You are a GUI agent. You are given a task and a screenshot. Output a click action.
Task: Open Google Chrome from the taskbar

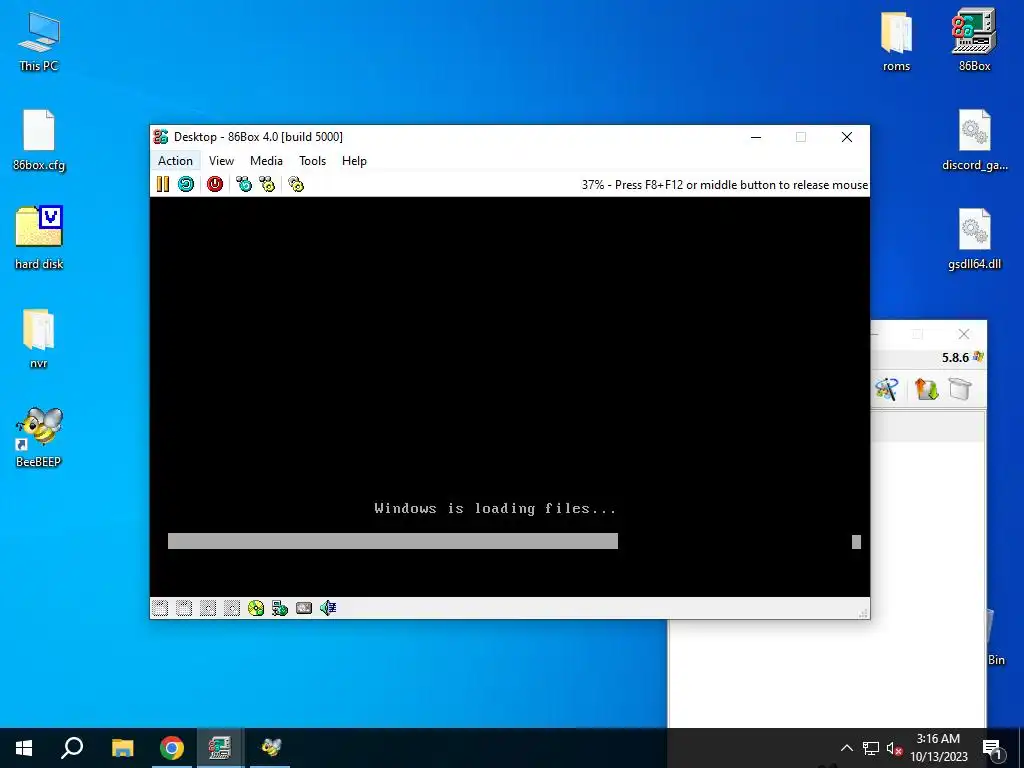[x=172, y=748]
